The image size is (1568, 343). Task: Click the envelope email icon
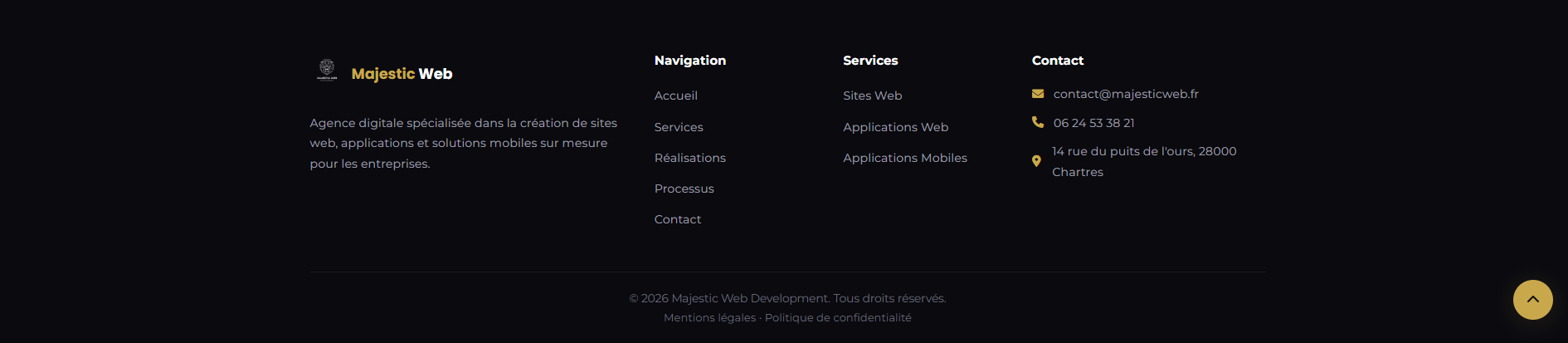[1038, 94]
